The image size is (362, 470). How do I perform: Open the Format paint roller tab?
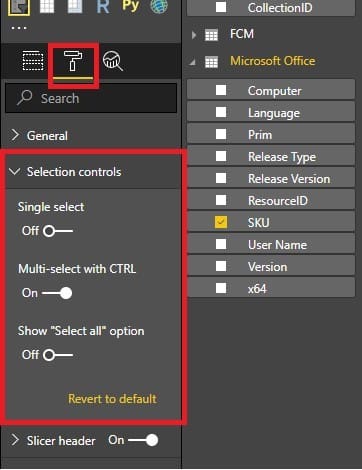(73, 61)
